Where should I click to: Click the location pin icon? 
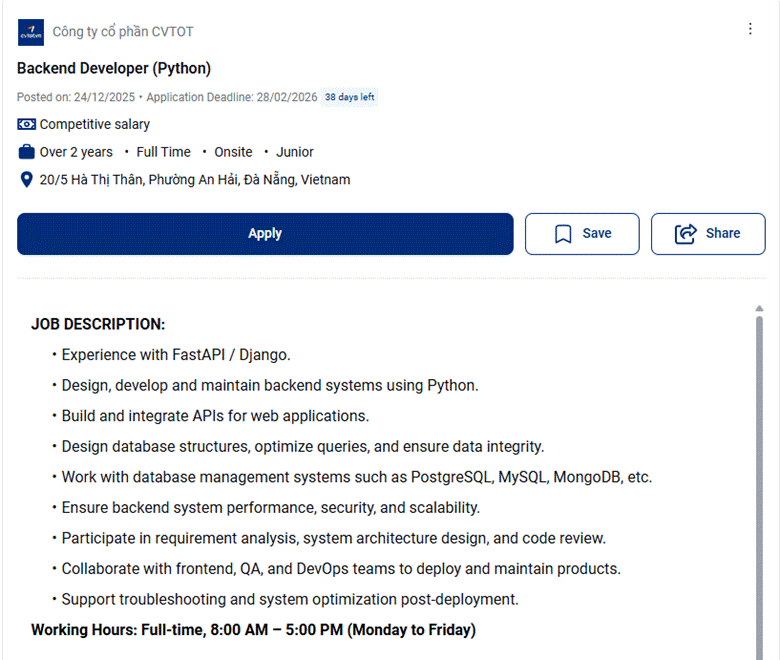[27, 180]
